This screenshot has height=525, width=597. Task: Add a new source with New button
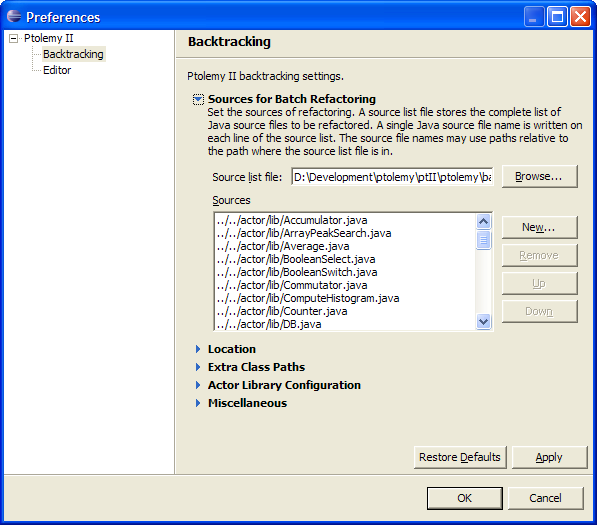(x=539, y=227)
